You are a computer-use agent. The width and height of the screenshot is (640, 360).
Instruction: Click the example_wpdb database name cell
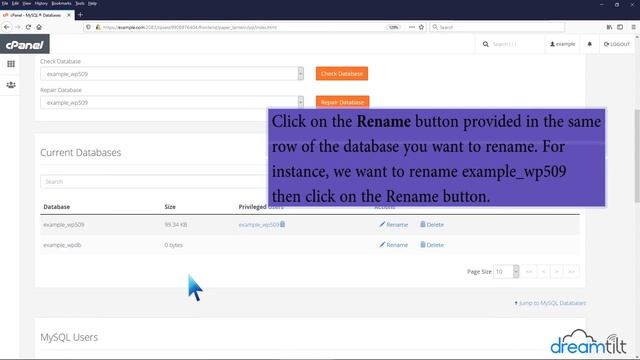tap(62, 245)
